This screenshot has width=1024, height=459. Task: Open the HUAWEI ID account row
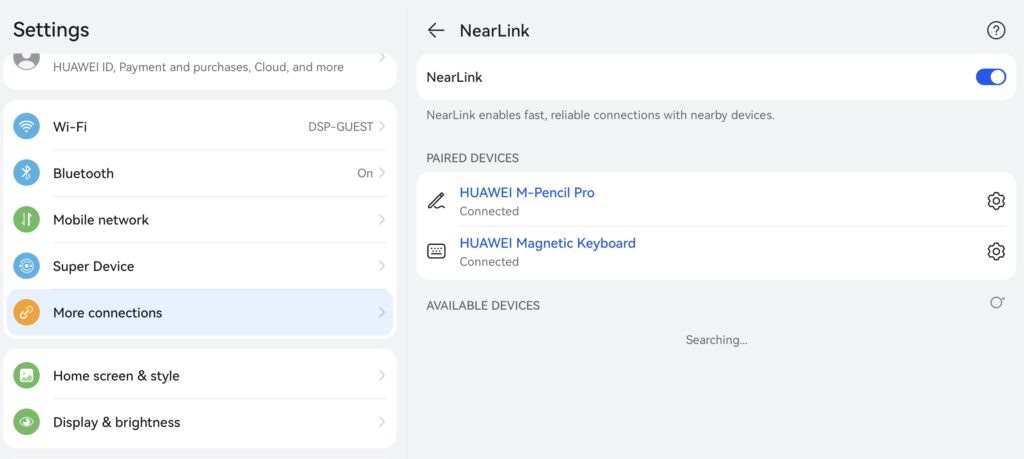[x=200, y=66]
